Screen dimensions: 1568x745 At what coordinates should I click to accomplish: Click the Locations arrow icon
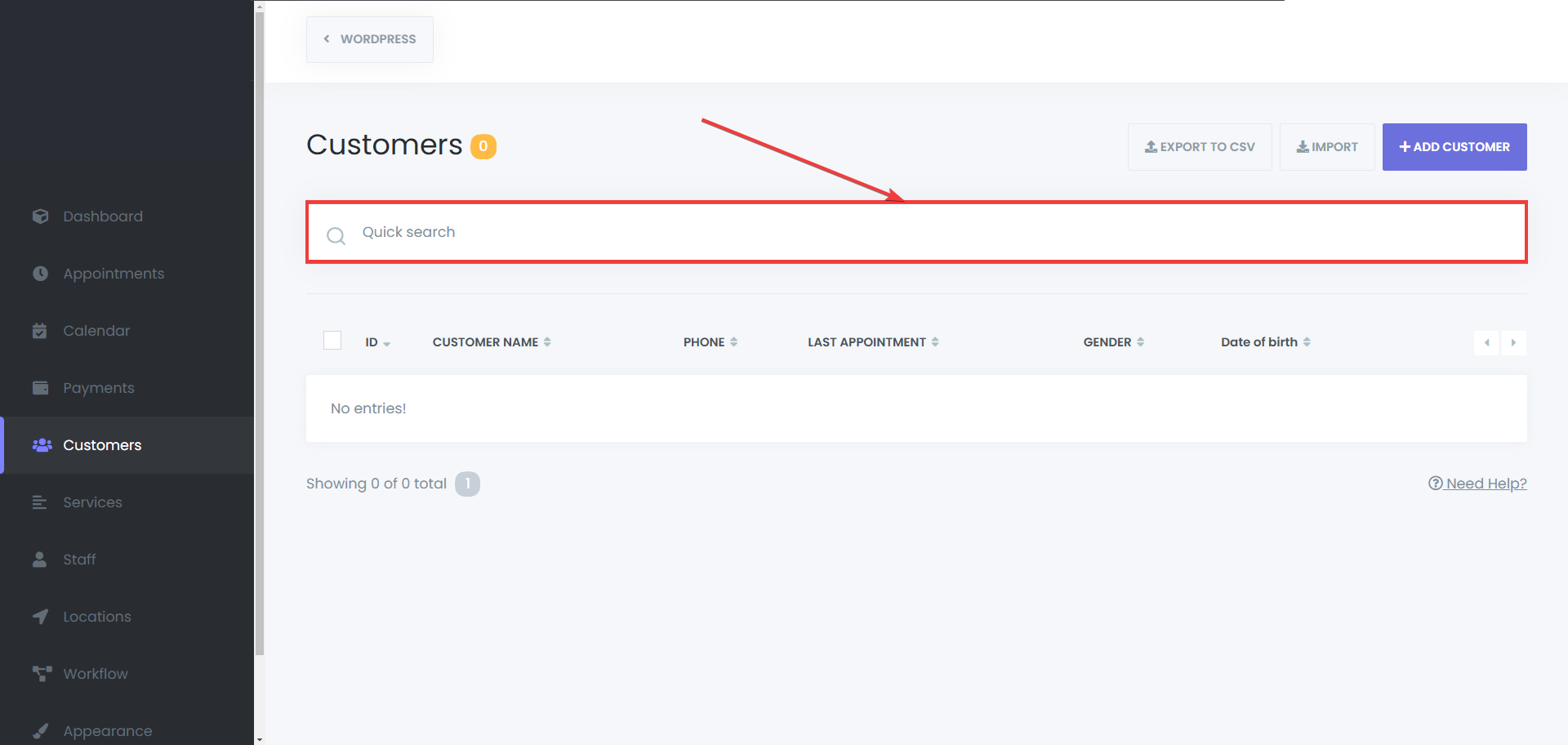pos(40,617)
